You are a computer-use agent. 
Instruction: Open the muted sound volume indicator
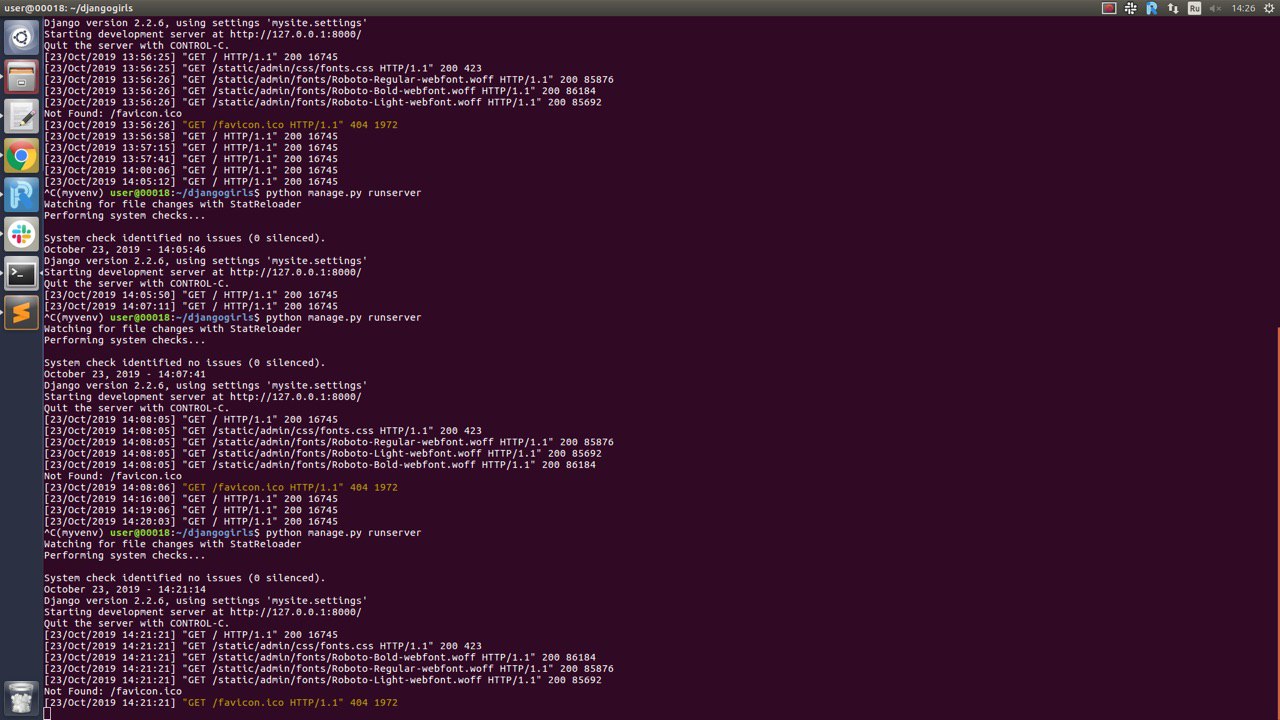(1216, 8)
